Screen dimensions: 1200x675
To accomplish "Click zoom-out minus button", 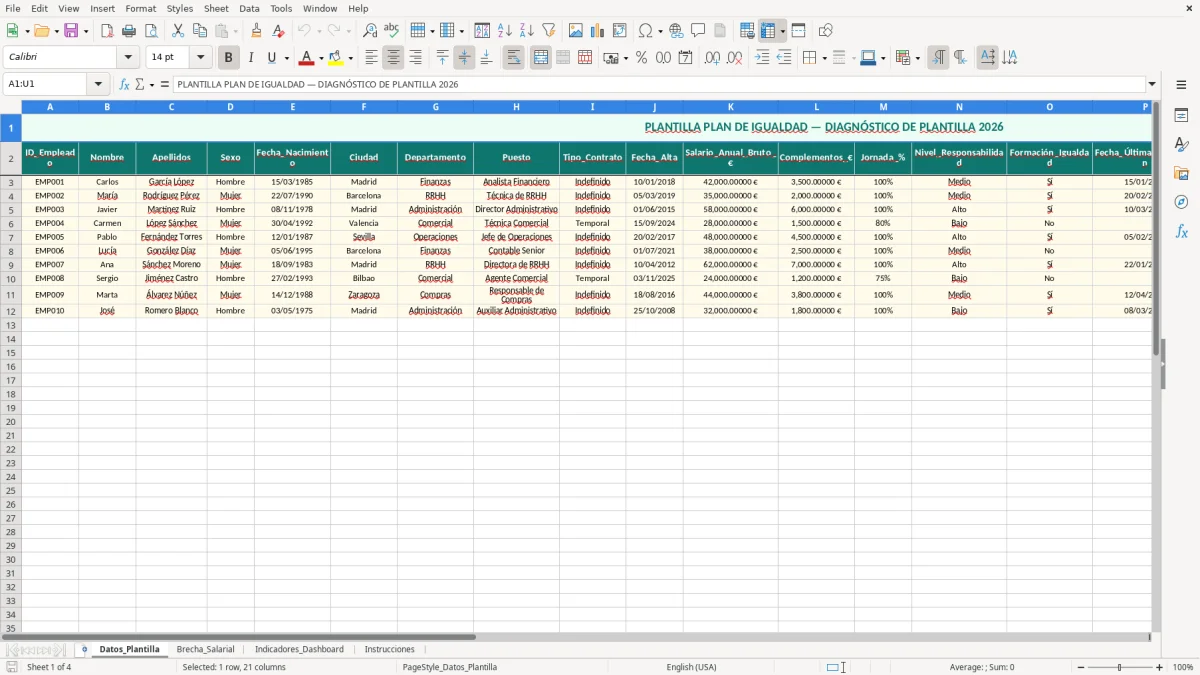I will (x=1081, y=667).
